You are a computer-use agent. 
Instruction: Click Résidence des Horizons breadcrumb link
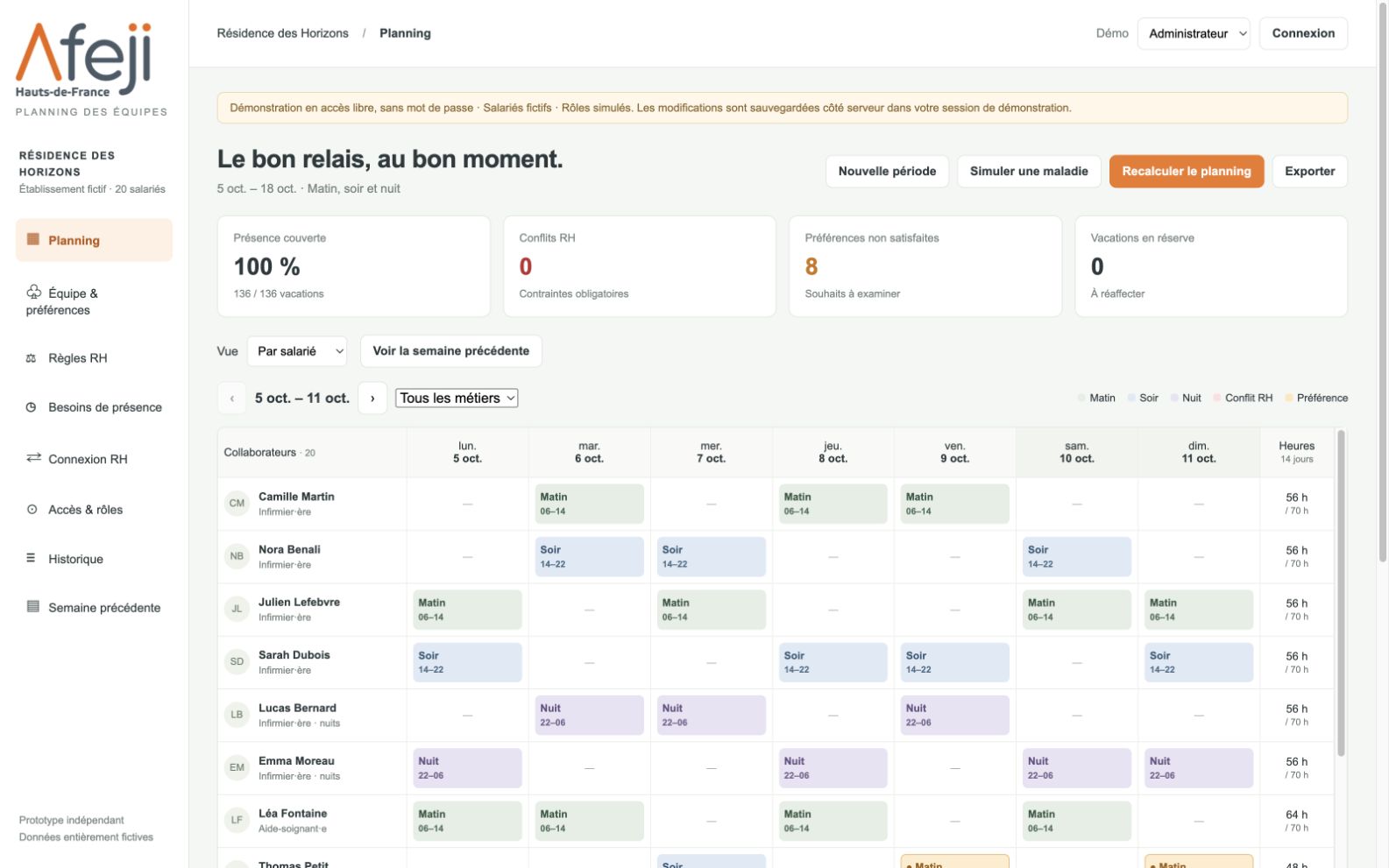coord(283,33)
